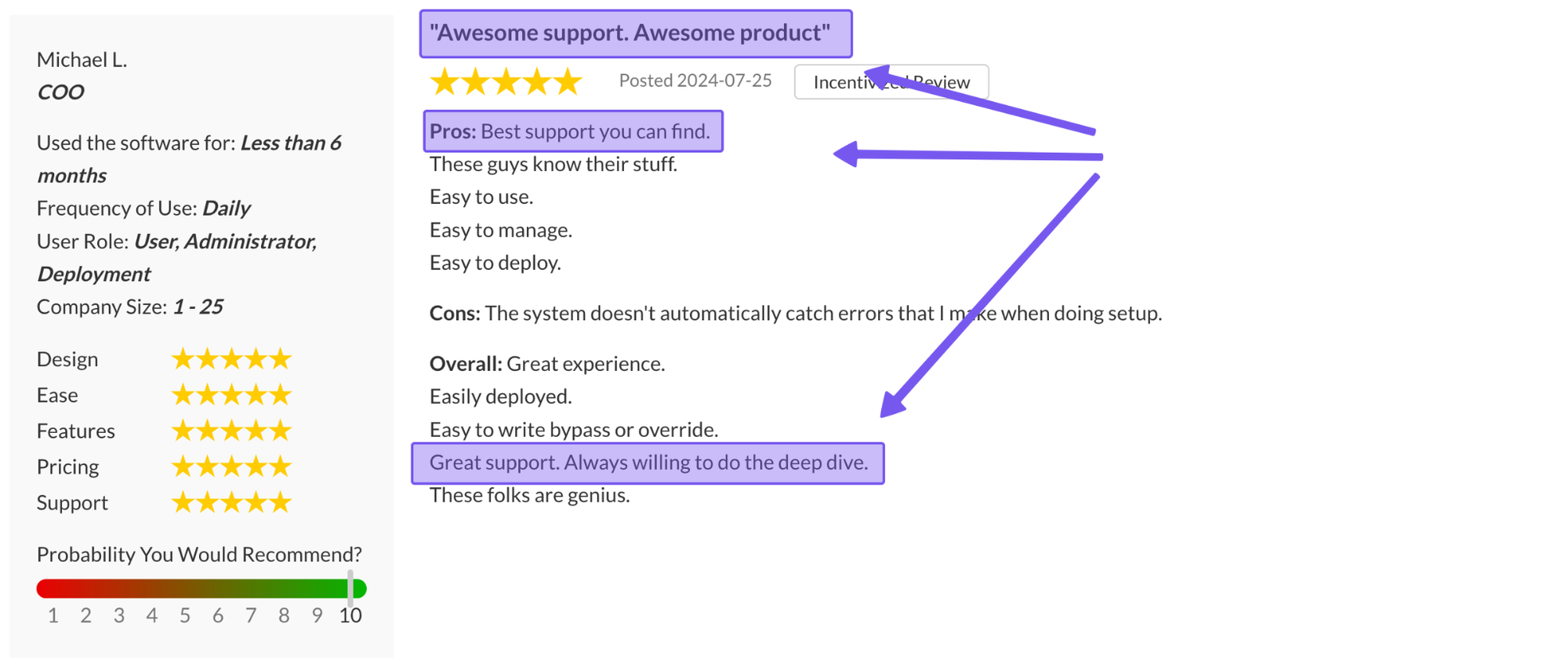Click the overall five-star rating
This screenshot has height=669, width=1568.
tap(506, 82)
